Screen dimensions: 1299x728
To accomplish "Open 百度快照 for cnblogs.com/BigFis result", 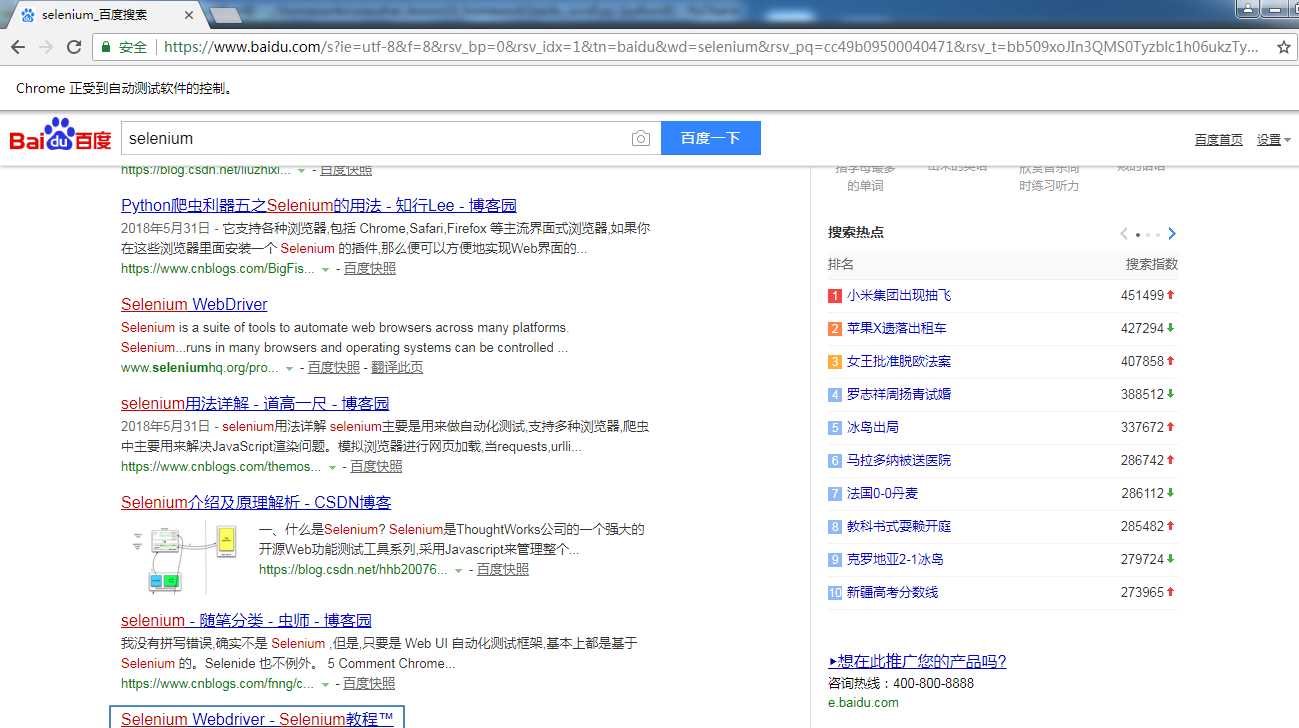I will click(x=369, y=268).
